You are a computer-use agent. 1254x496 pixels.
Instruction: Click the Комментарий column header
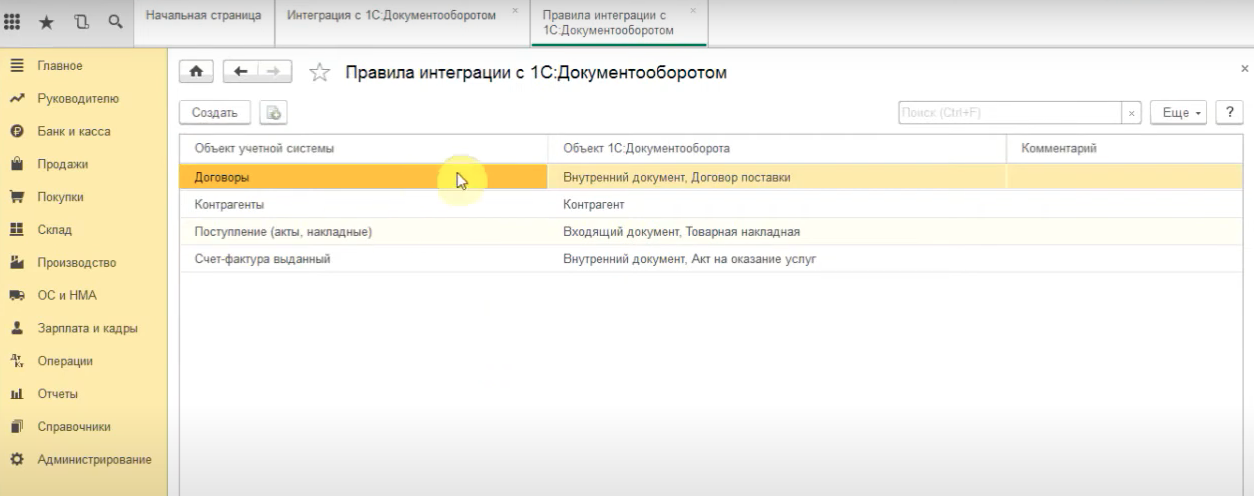pyautogui.click(x=1124, y=148)
